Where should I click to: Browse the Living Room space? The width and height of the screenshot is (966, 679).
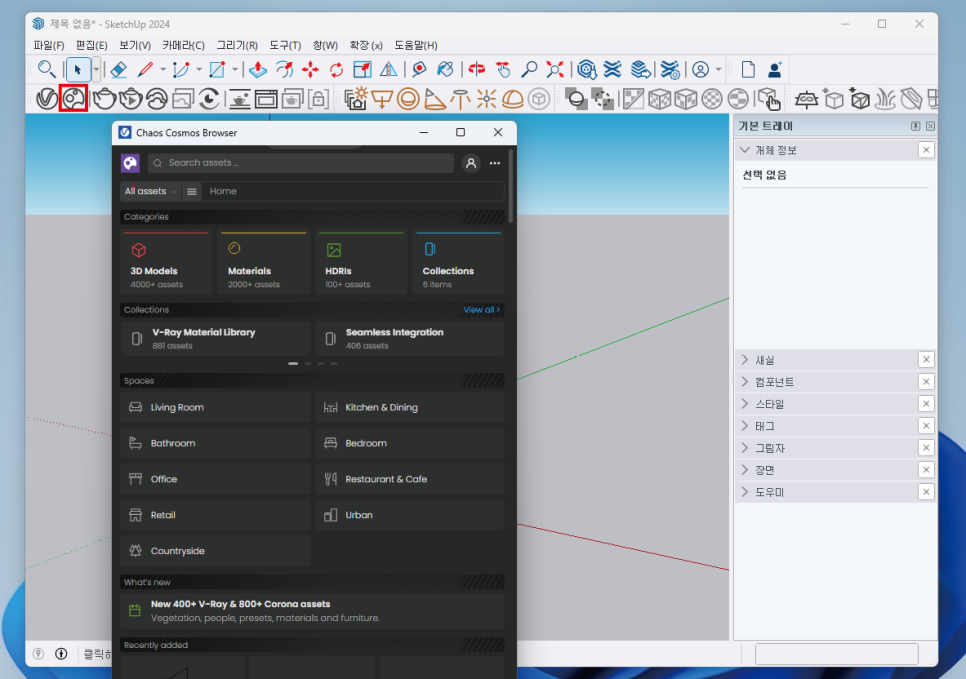[215, 407]
